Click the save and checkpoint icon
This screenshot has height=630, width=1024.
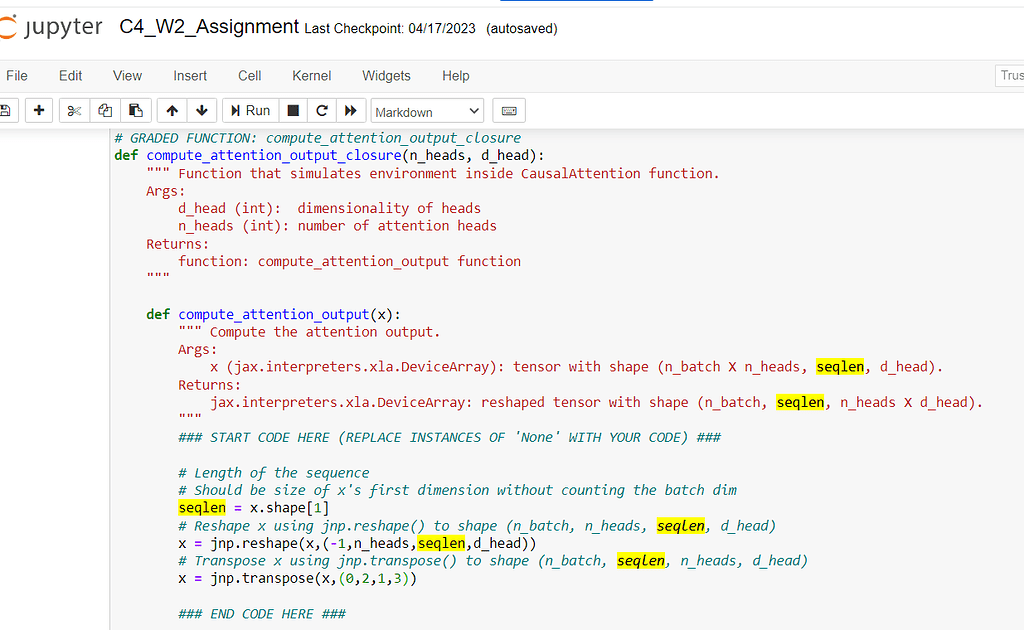tap(5, 111)
